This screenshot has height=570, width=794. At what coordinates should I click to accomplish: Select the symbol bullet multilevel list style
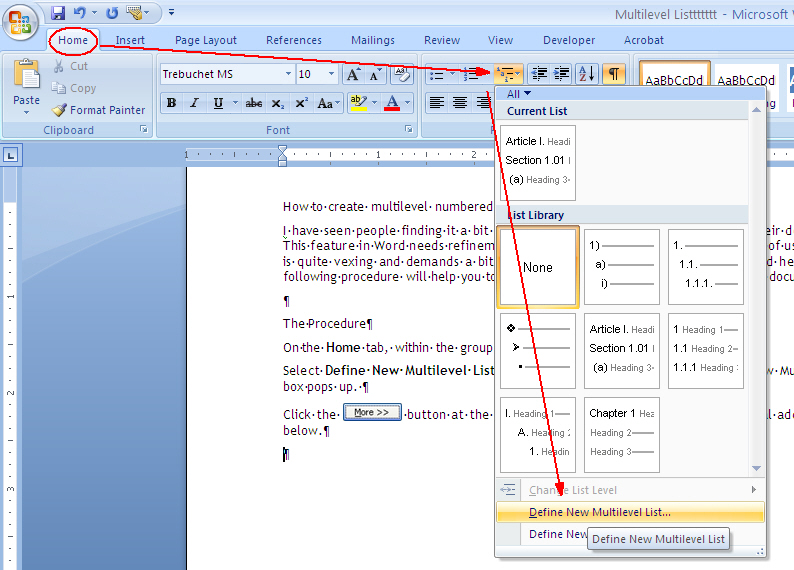coord(538,351)
